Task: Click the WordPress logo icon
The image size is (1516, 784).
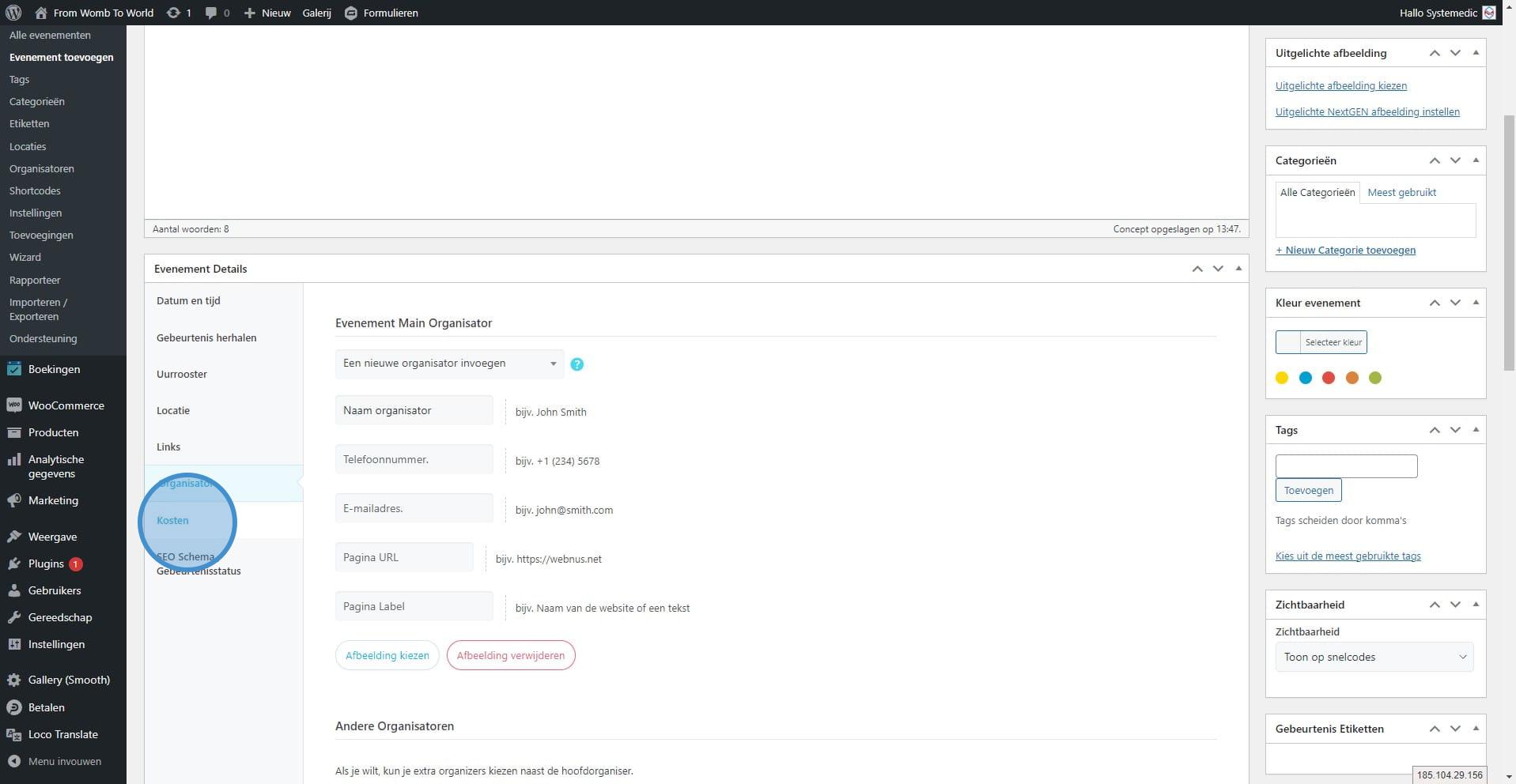Action: coord(13,13)
